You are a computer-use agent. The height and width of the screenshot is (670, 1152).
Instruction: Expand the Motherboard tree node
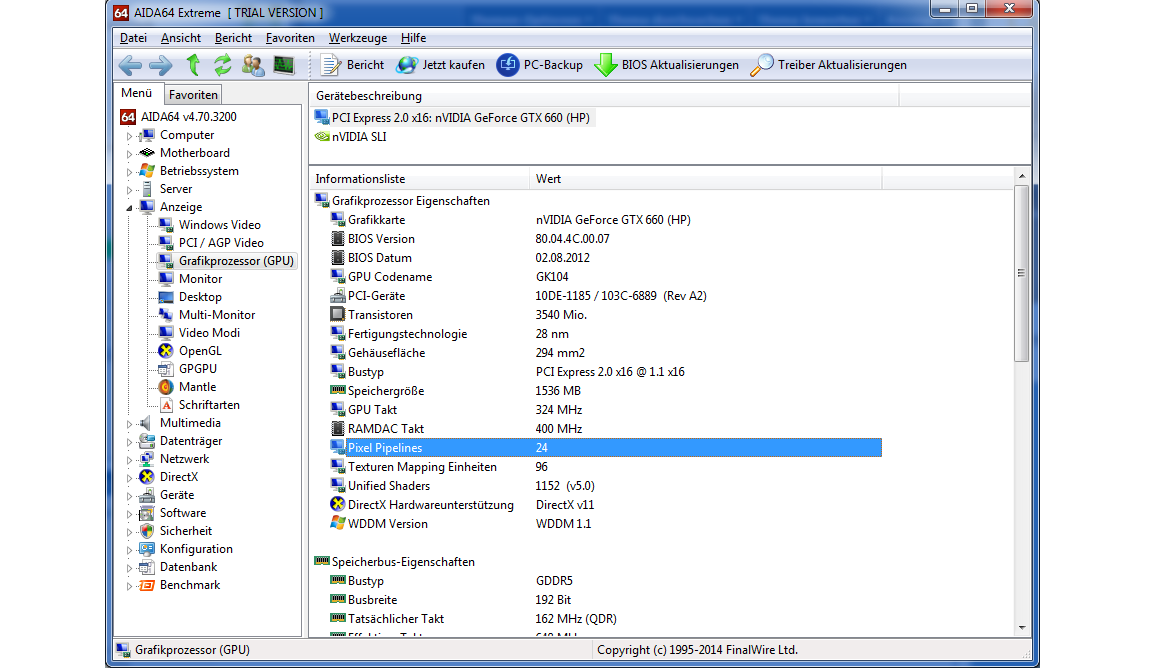[129, 154]
